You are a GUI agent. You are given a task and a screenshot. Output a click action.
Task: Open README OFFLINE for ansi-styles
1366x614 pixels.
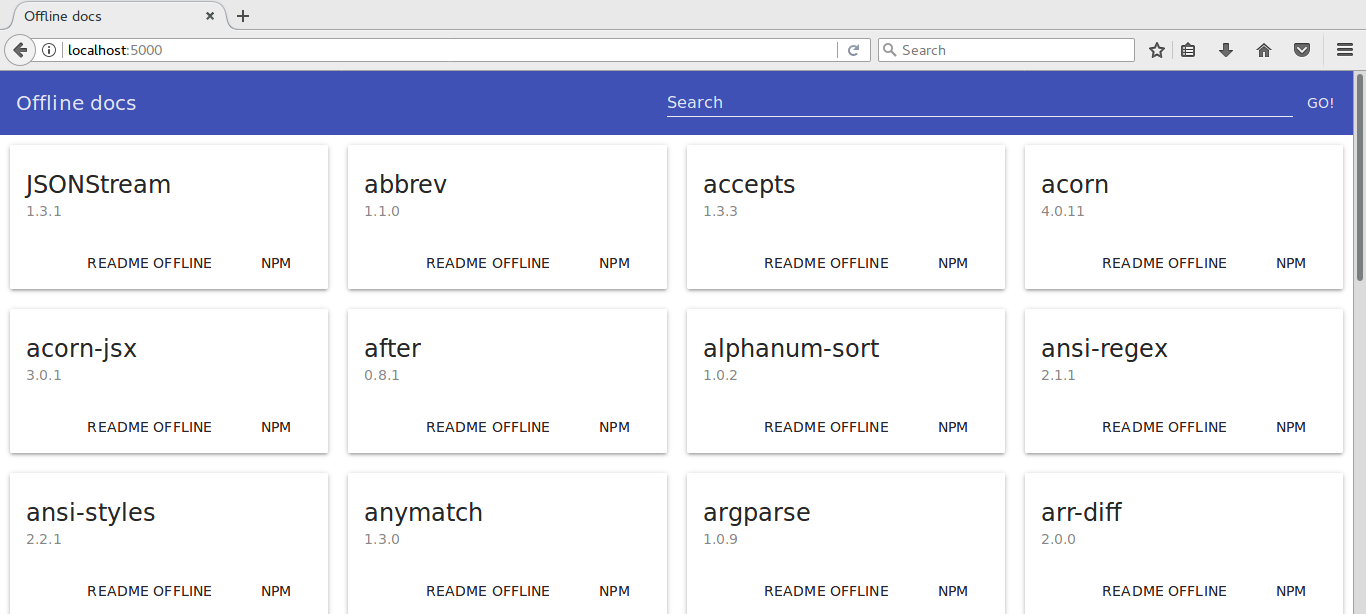(150, 591)
